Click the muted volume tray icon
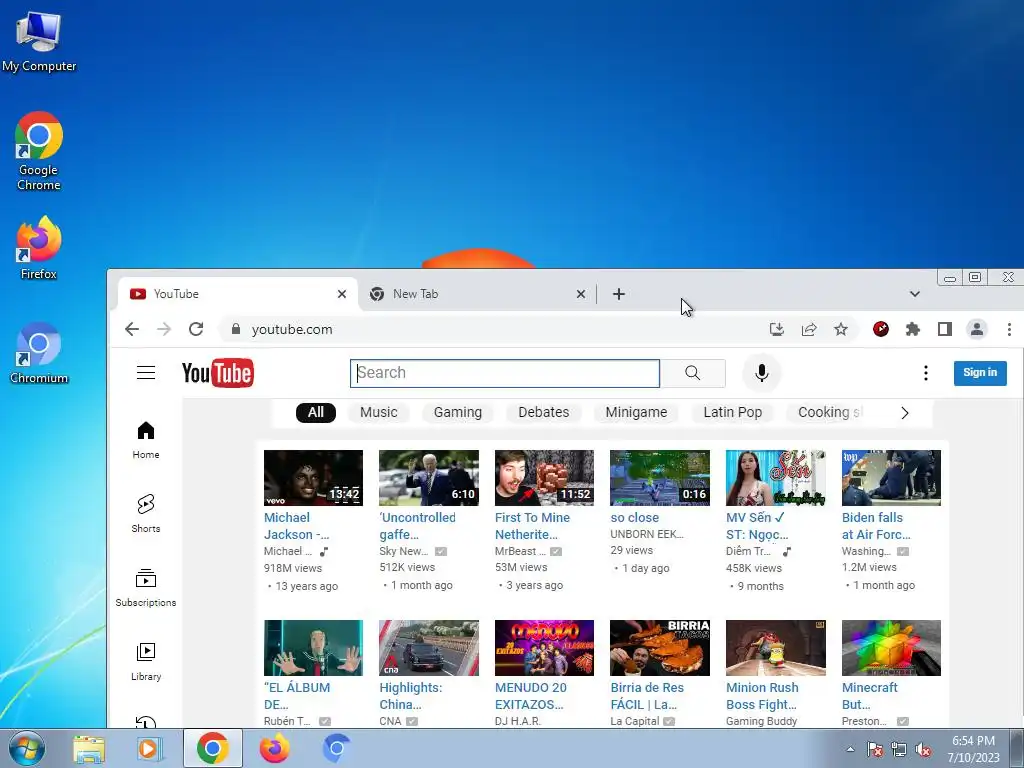The height and width of the screenshot is (768, 1024). click(x=923, y=750)
